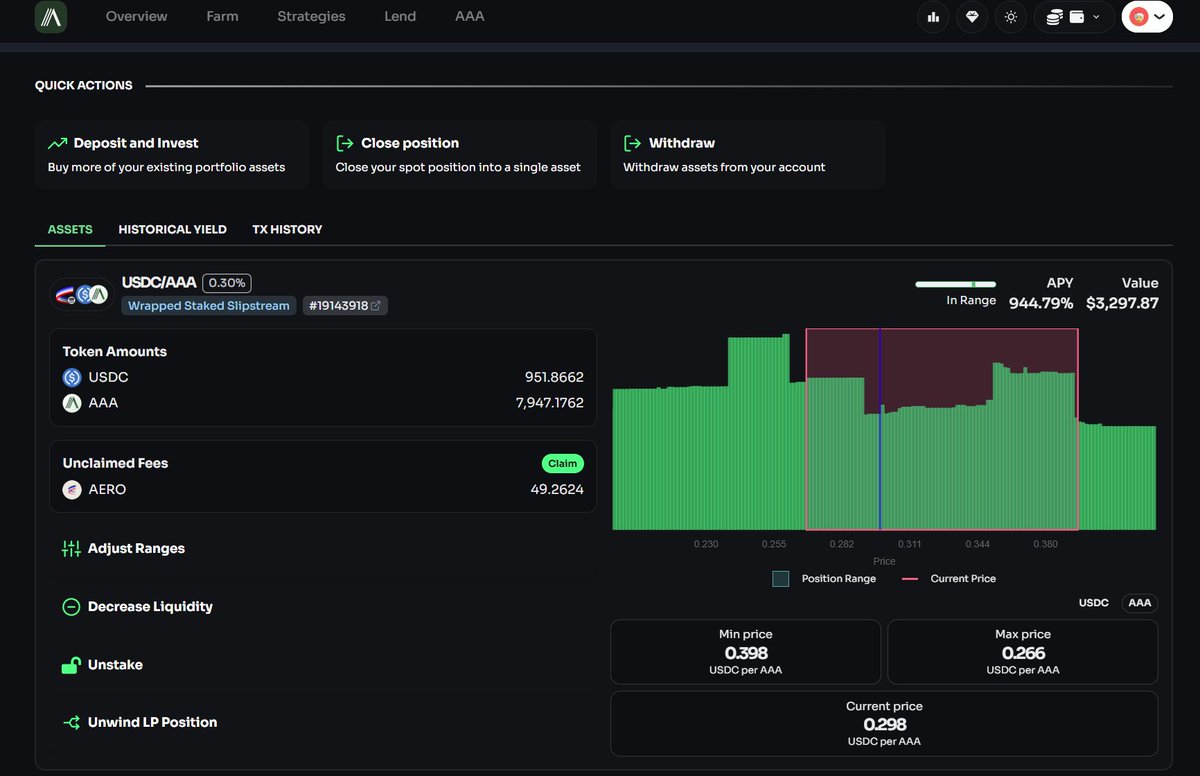Select Decrease Liquidity option

[150, 607]
